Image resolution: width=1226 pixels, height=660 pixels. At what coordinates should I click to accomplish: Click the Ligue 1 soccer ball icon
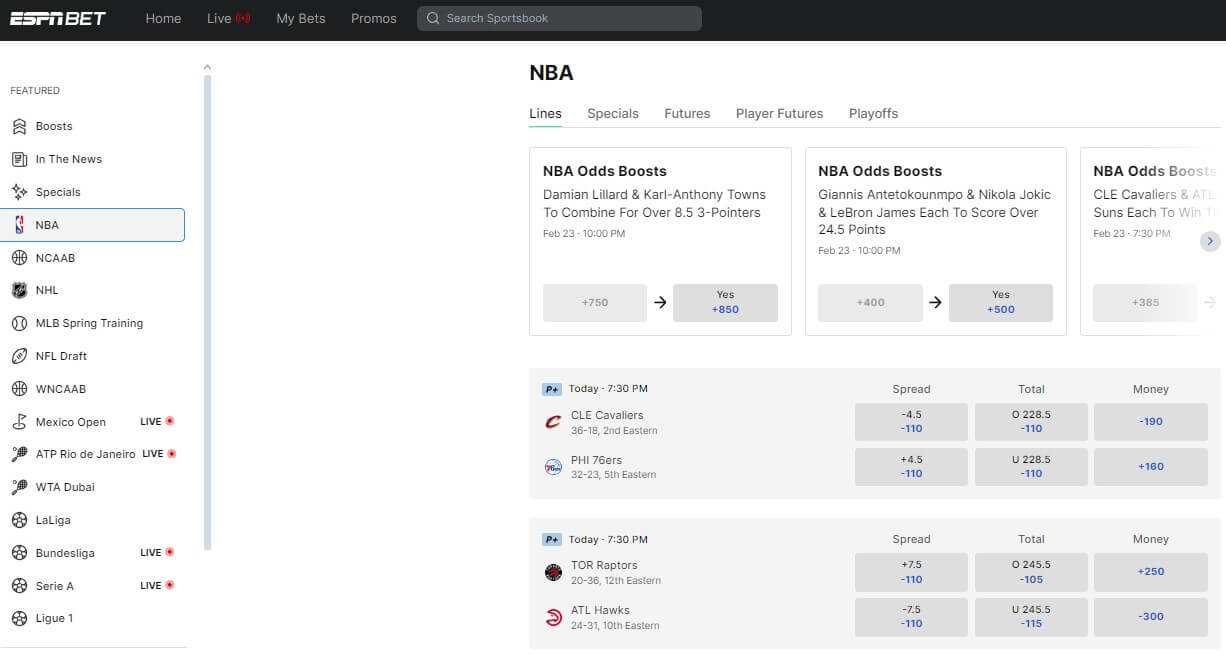click(19, 618)
